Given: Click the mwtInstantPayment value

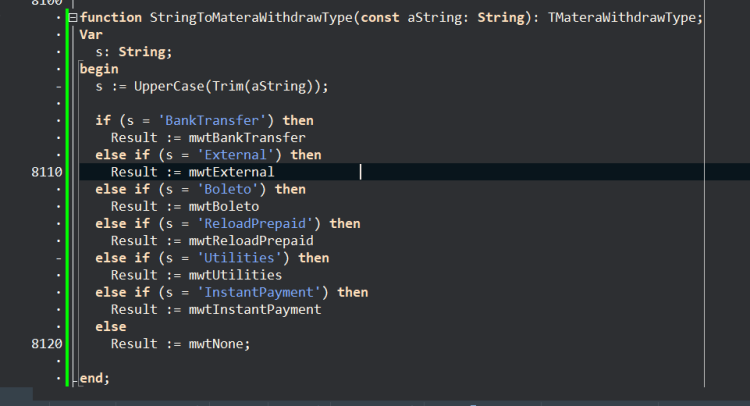Looking at the screenshot, I should click(255, 310).
